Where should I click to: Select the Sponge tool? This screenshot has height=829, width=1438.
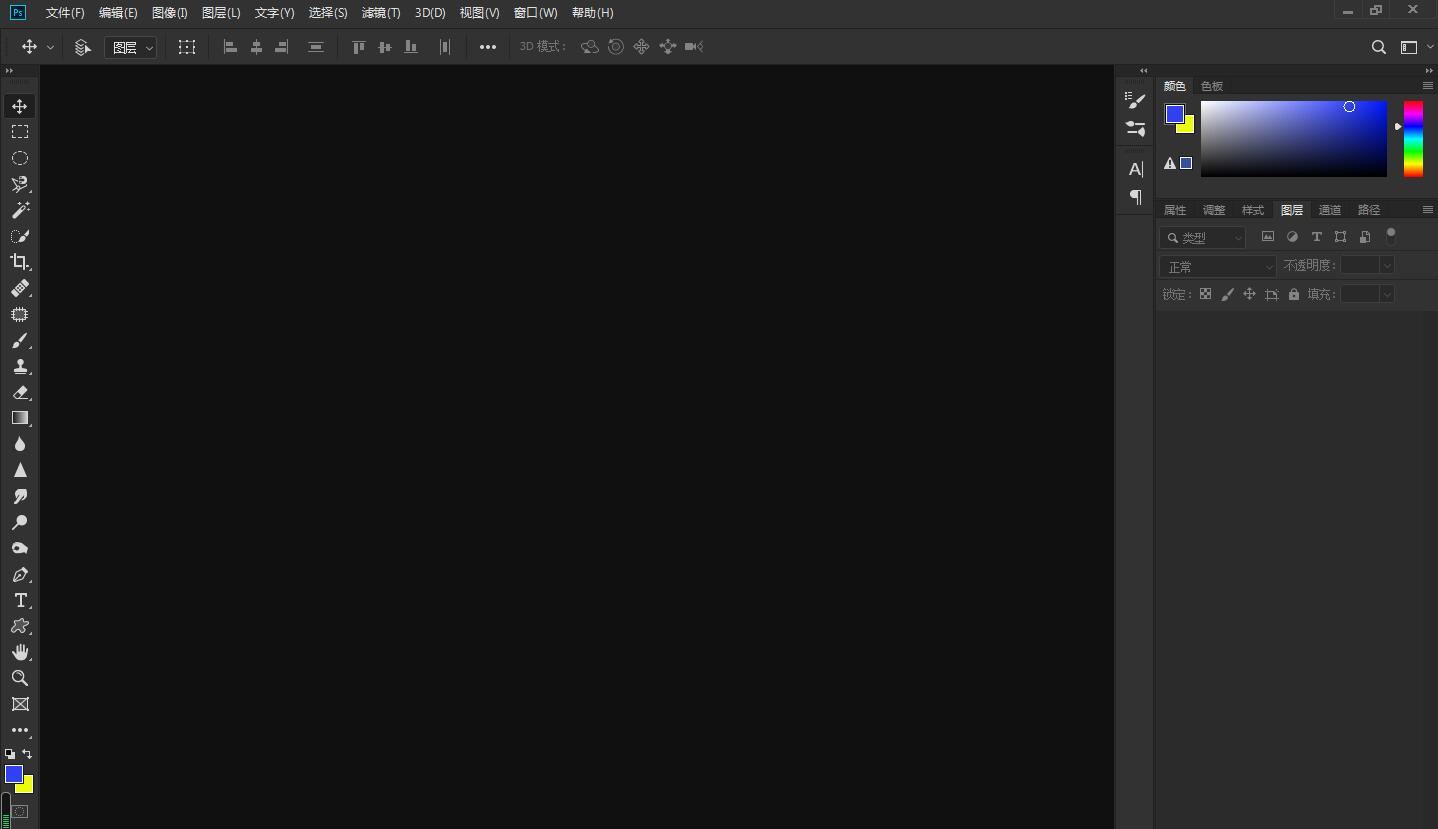coord(19,548)
